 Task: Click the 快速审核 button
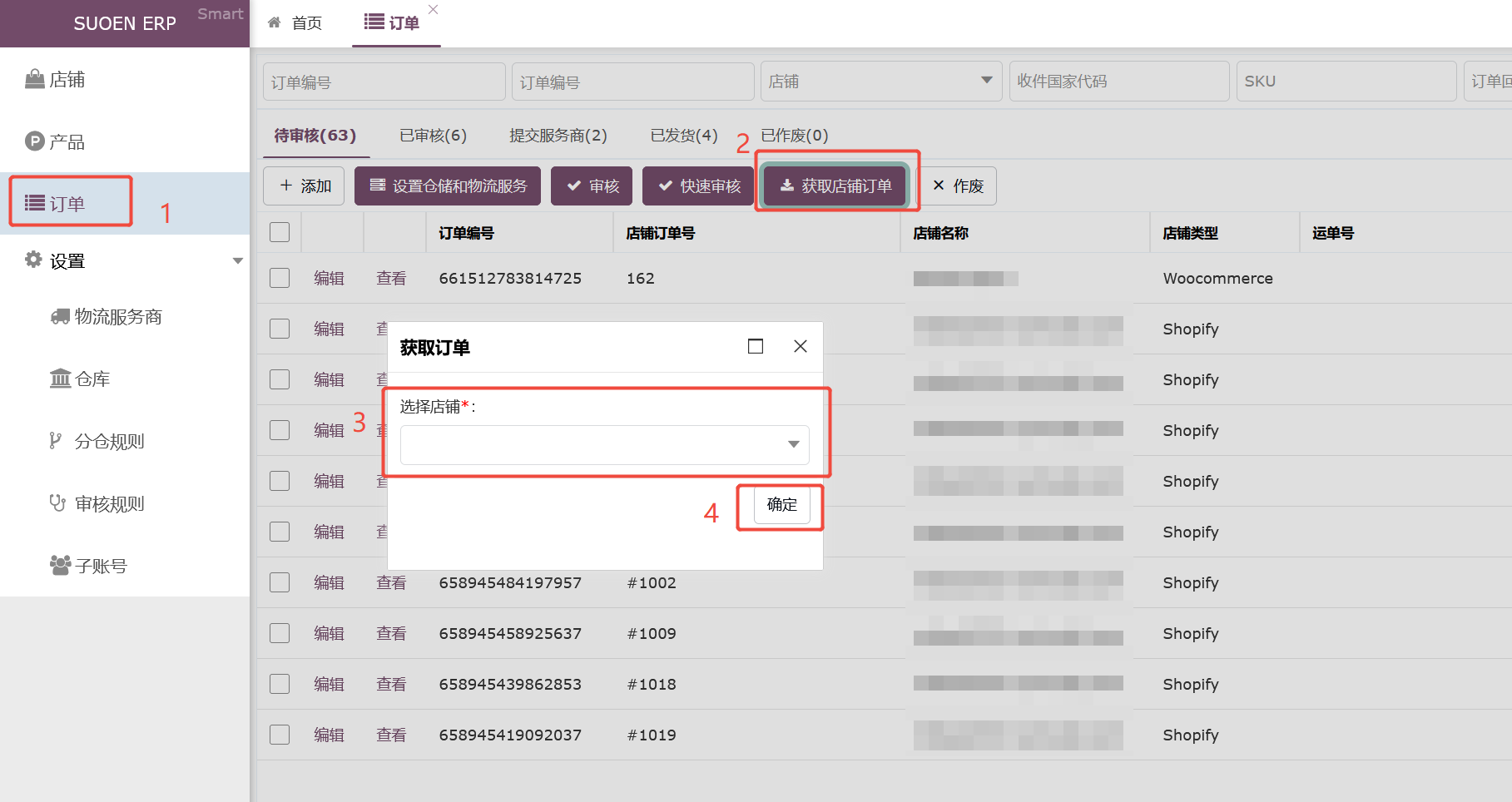[x=698, y=186]
